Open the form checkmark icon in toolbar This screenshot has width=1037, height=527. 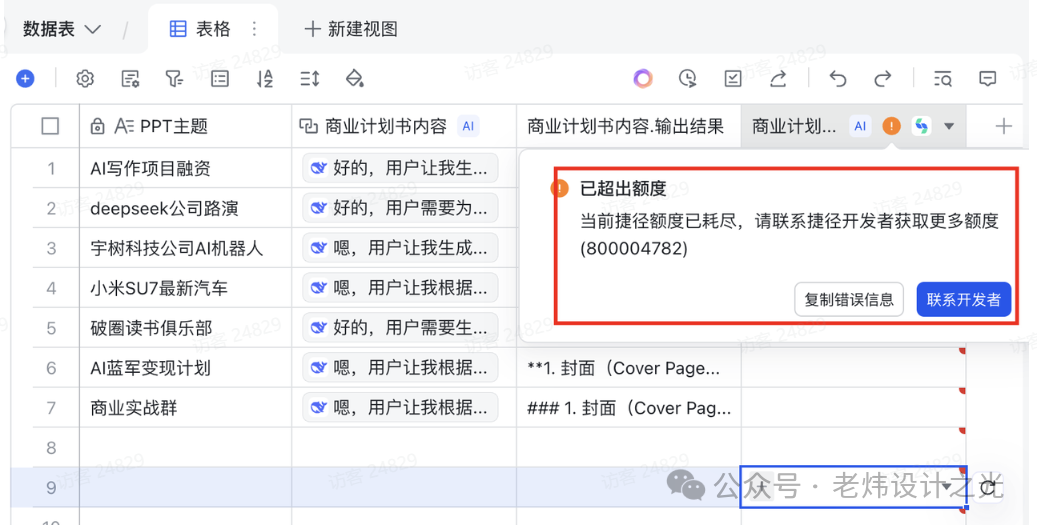pyautogui.click(x=733, y=79)
